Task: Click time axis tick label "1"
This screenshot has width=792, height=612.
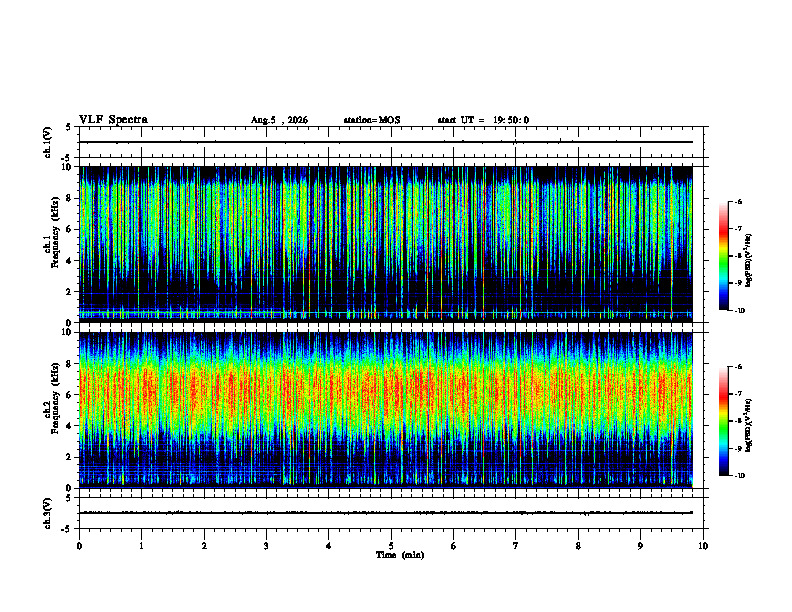Action: pos(141,546)
